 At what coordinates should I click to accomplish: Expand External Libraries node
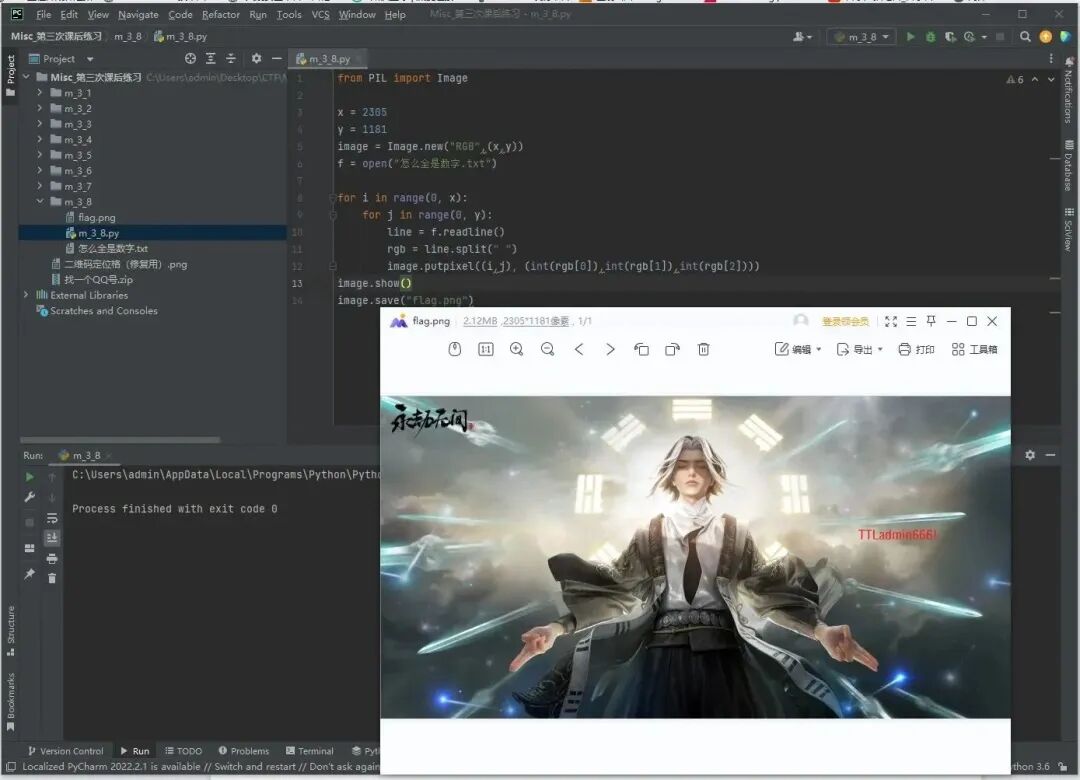(25, 295)
